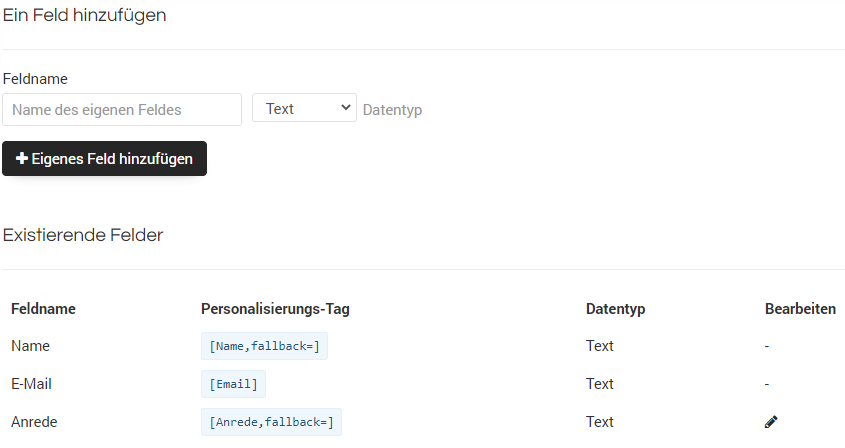The image size is (845, 448).
Task: Click the plus icon on add field button
Action: [x=22, y=158]
